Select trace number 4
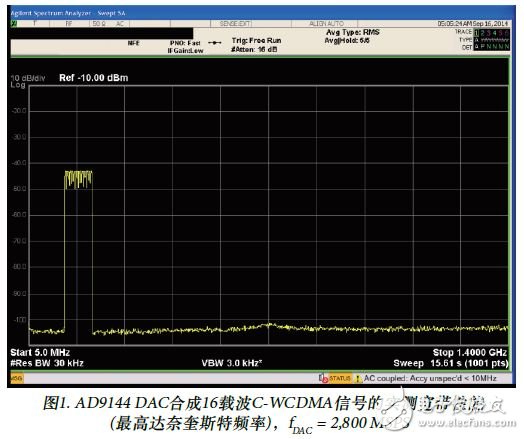Viewport: 524px width, 439px height. pos(494,33)
